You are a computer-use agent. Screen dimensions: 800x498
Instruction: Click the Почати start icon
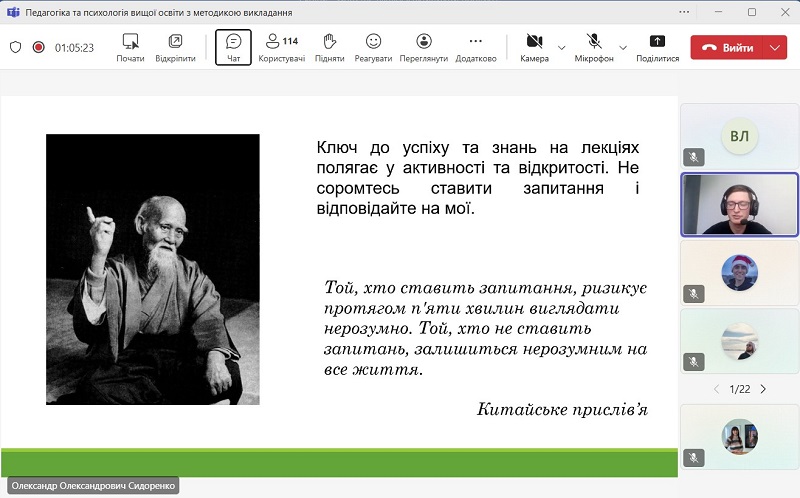click(130, 47)
